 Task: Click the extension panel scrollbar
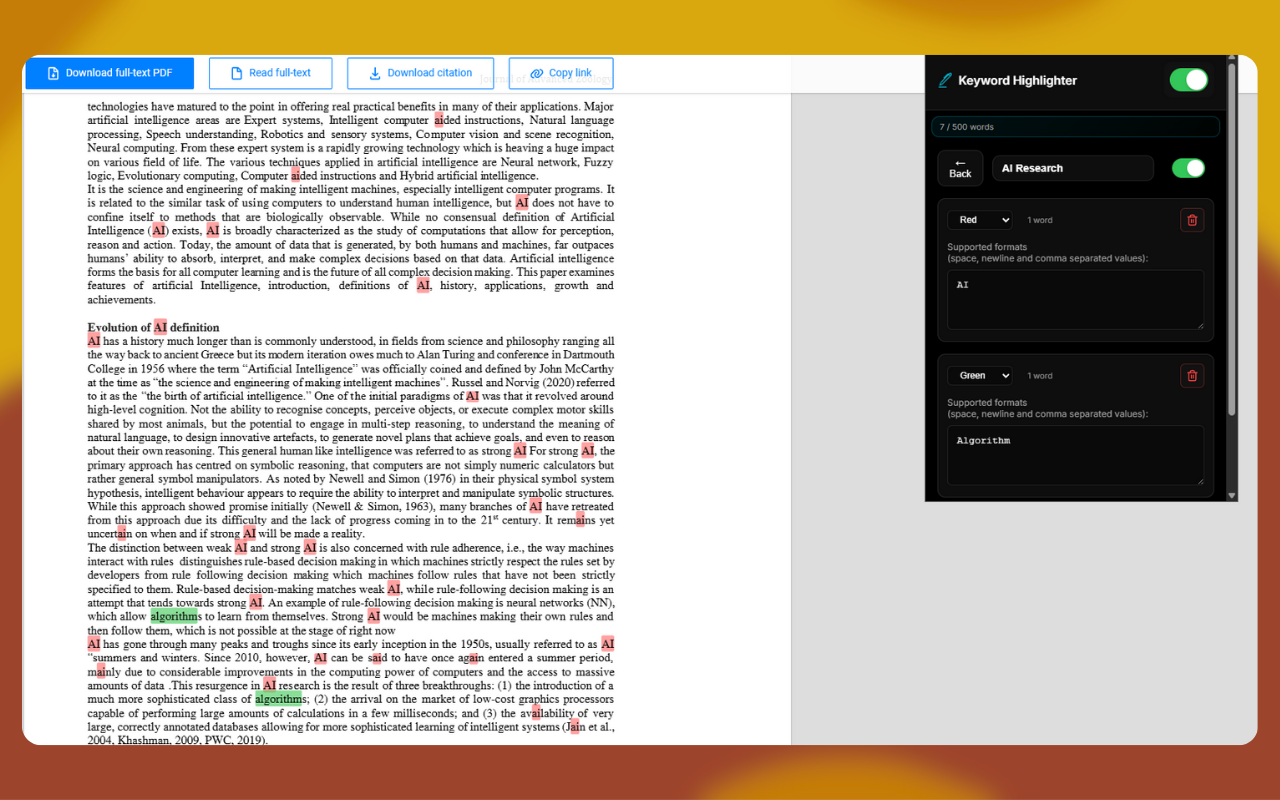(x=1232, y=240)
